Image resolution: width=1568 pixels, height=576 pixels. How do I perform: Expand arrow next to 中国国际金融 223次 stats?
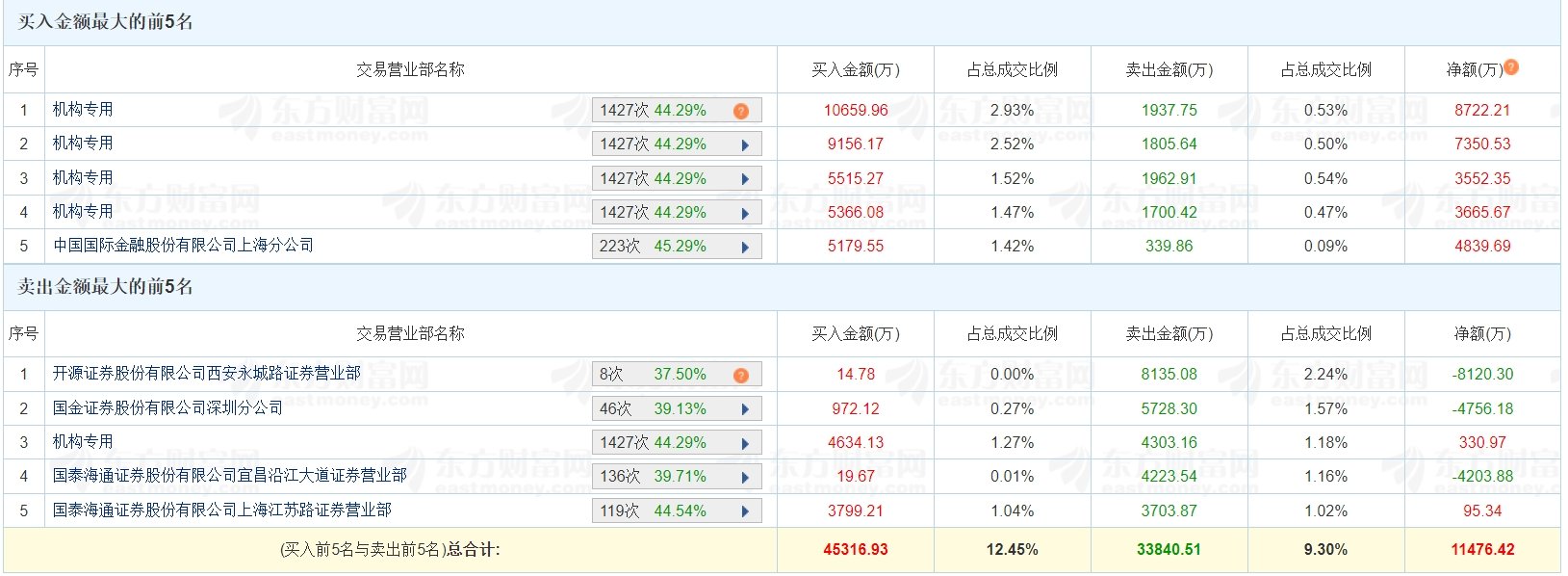[x=745, y=248]
